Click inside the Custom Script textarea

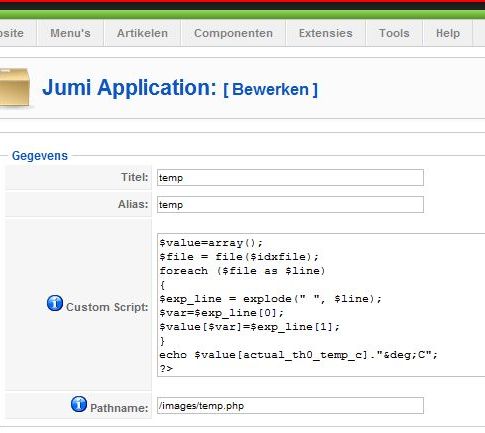click(x=321, y=305)
